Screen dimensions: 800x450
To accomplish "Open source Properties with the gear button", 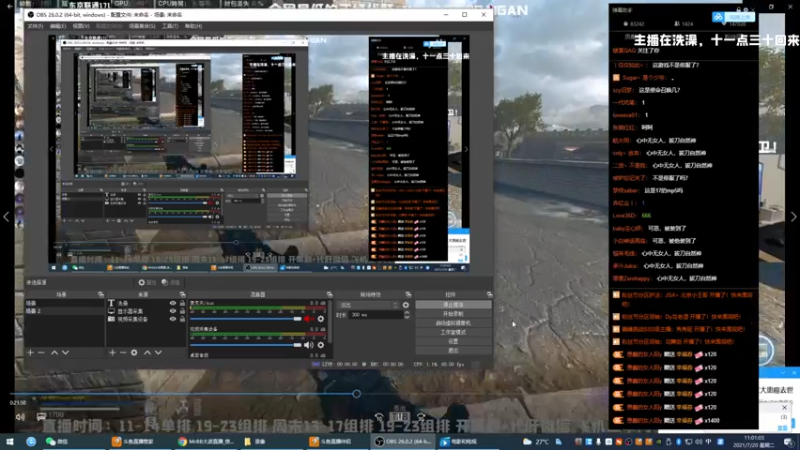I will (x=146, y=282).
